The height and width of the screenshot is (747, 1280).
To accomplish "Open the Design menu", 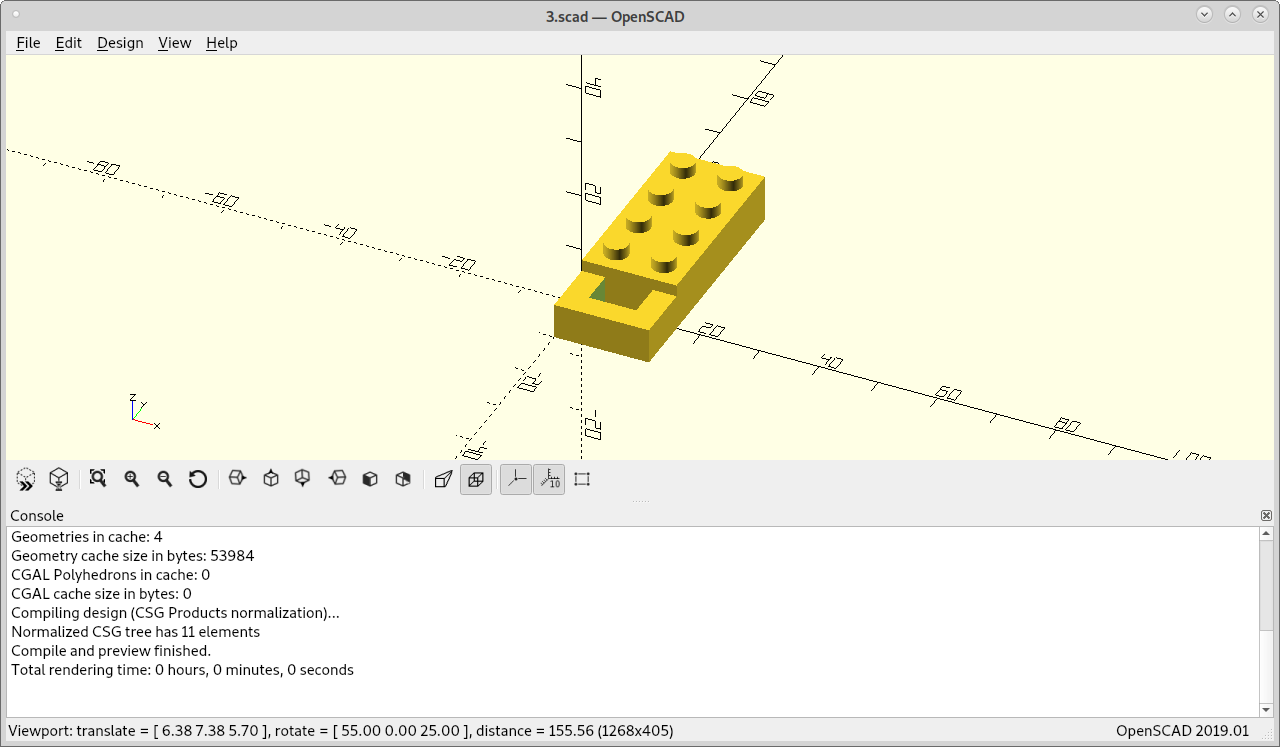I will [120, 43].
